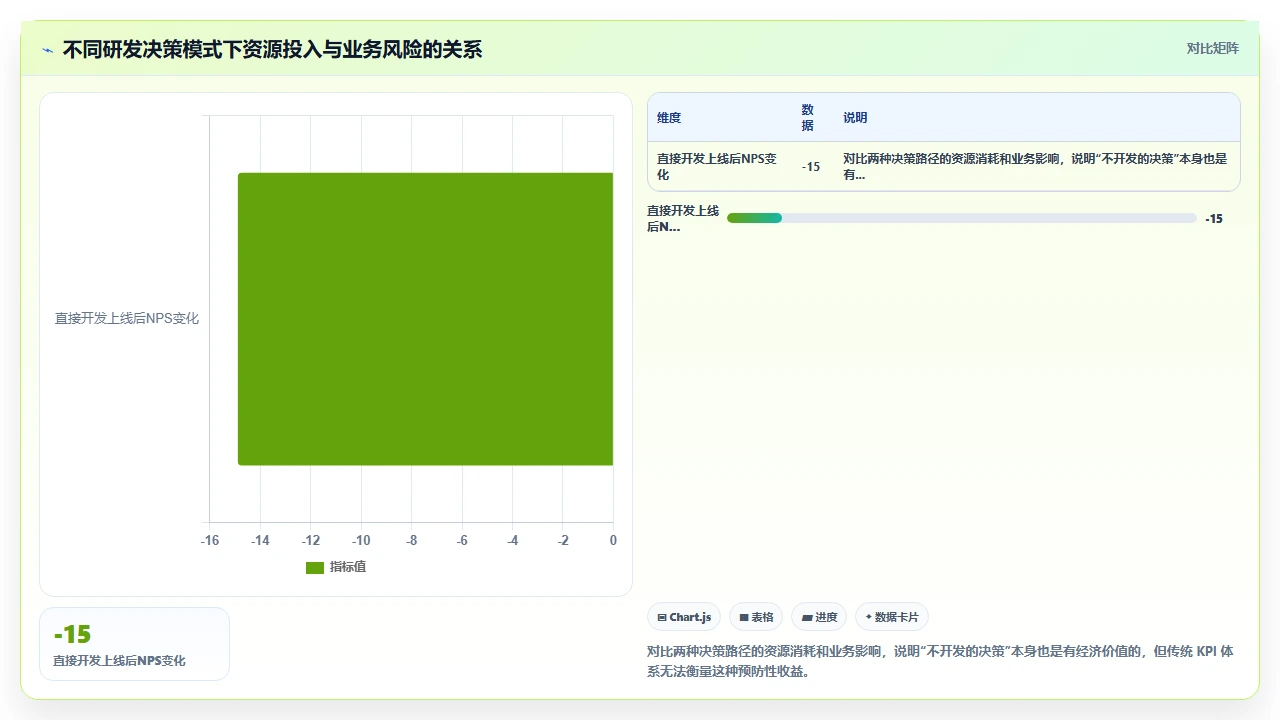The image size is (1280, 720).
Task: Click the 维度 column header
Action: pyautogui.click(x=669, y=118)
